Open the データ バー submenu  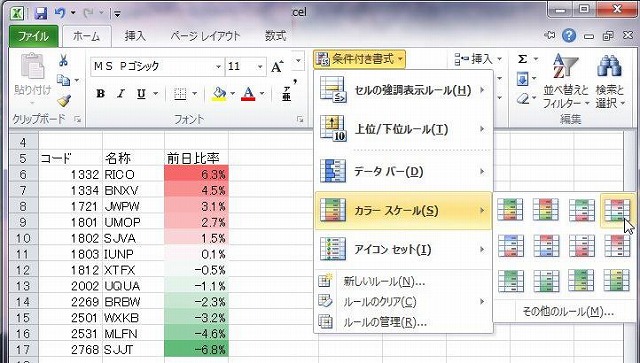pos(404,171)
